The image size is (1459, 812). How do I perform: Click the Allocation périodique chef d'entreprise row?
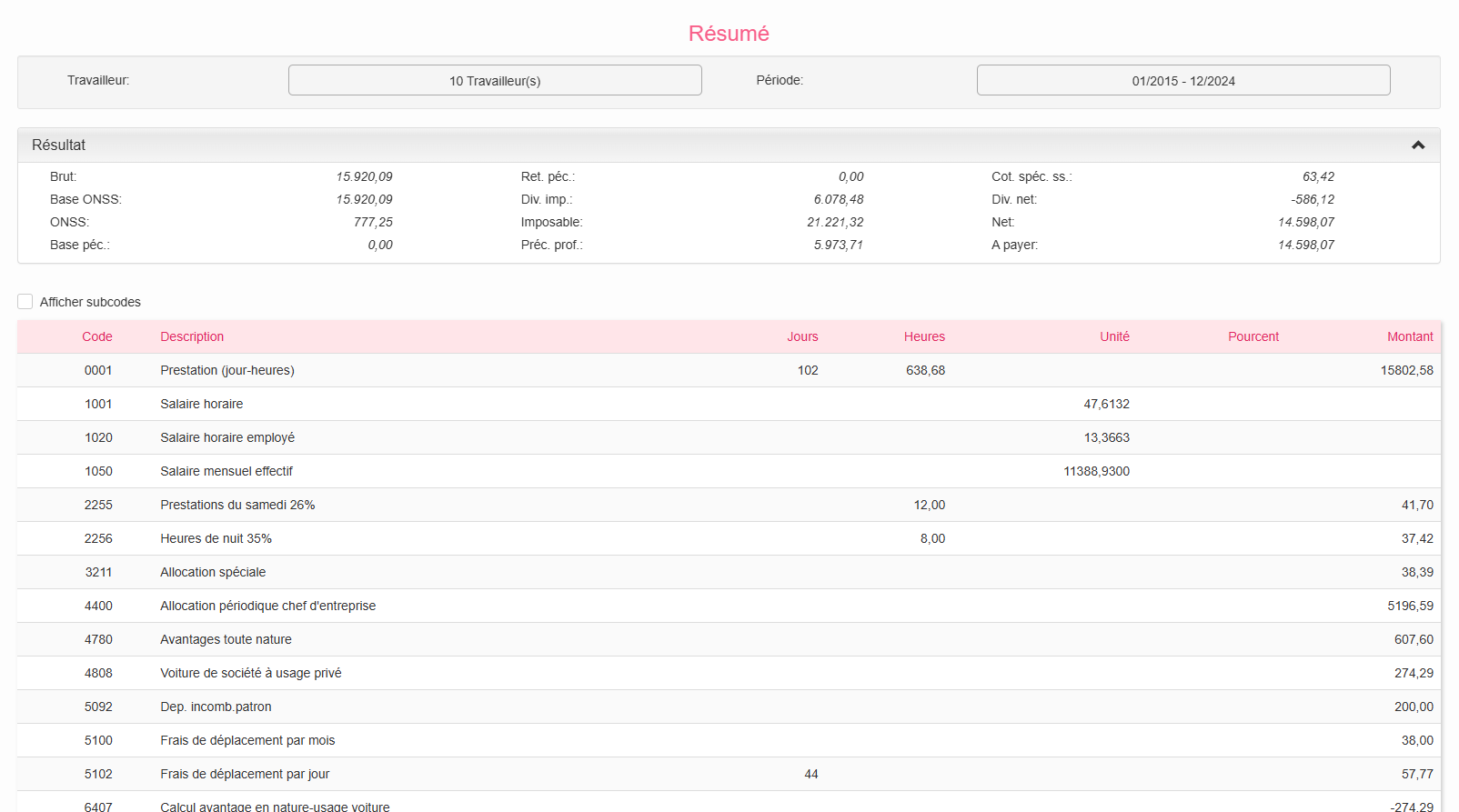267,606
